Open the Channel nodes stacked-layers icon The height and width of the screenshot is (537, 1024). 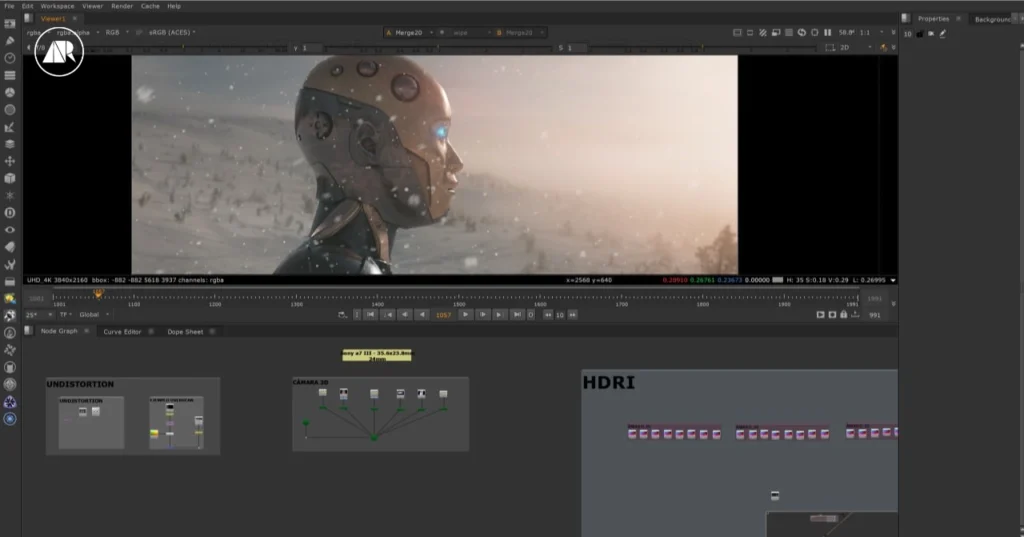point(10,75)
